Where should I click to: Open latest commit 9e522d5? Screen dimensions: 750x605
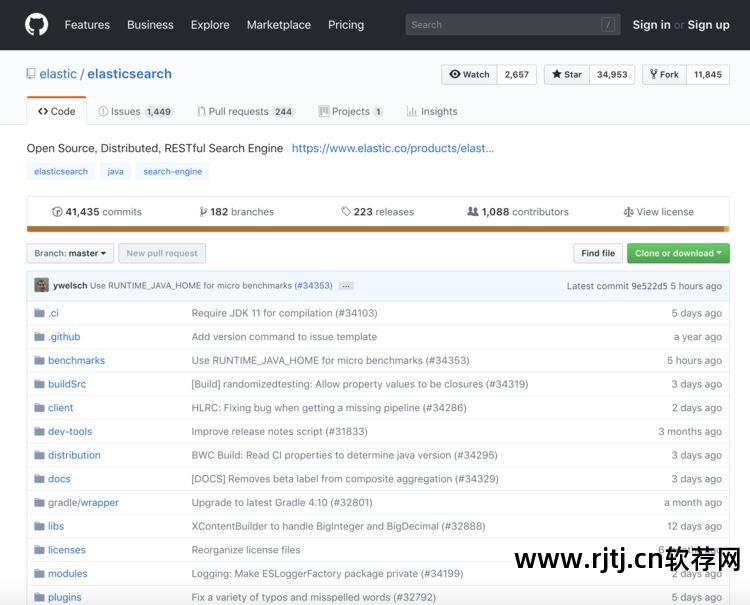click(x=649, y=286)
